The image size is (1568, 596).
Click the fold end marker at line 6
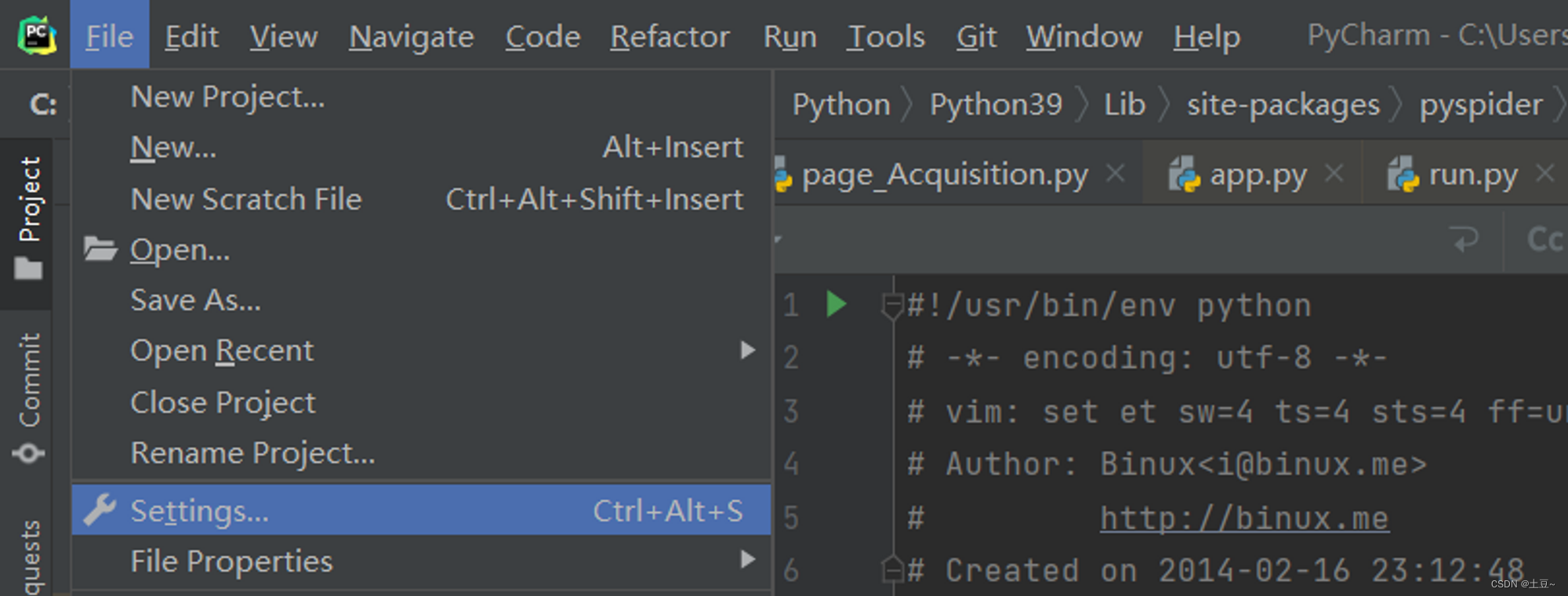[891, 569]
